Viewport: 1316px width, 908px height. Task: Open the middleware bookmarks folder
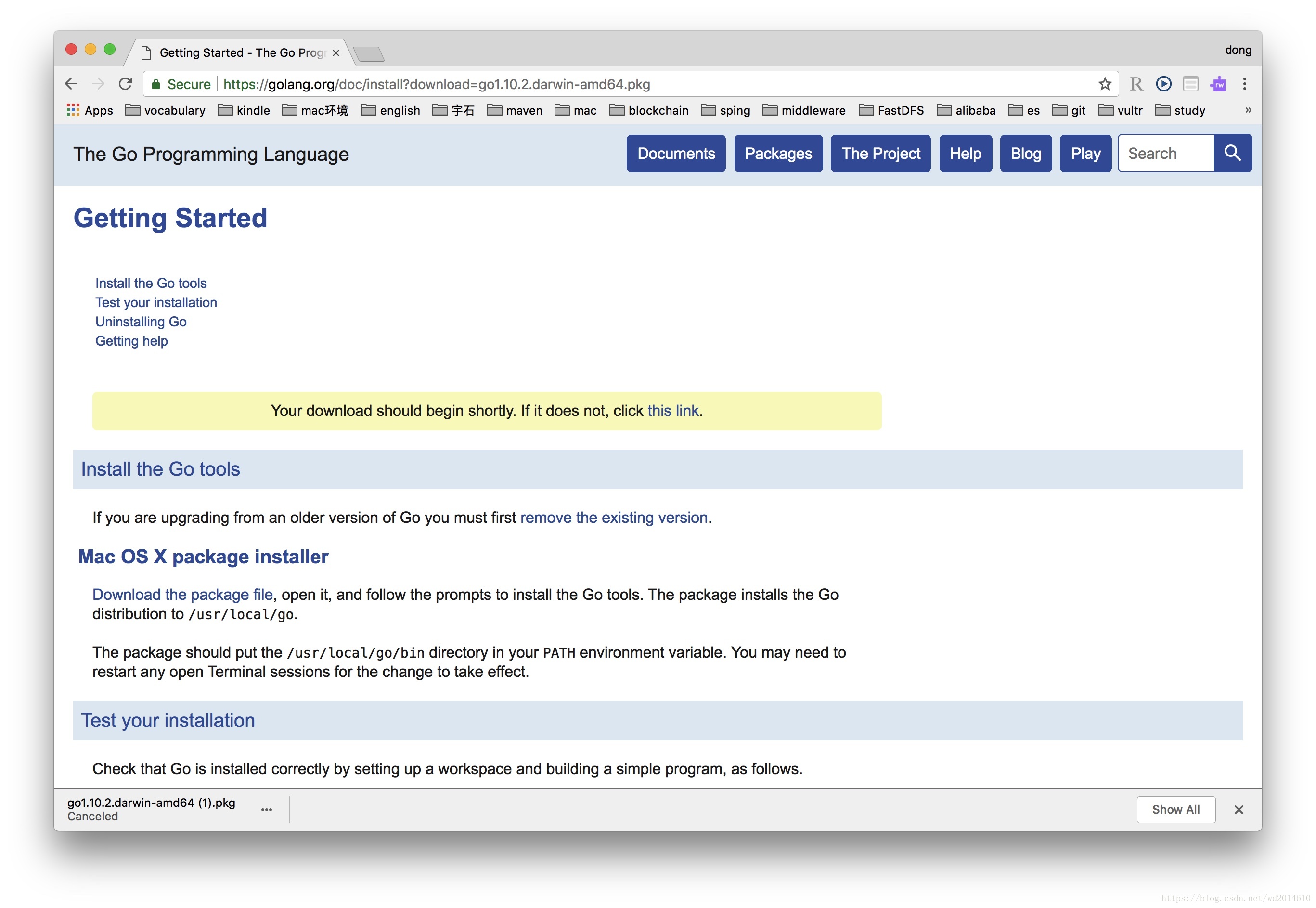[804, 110]
